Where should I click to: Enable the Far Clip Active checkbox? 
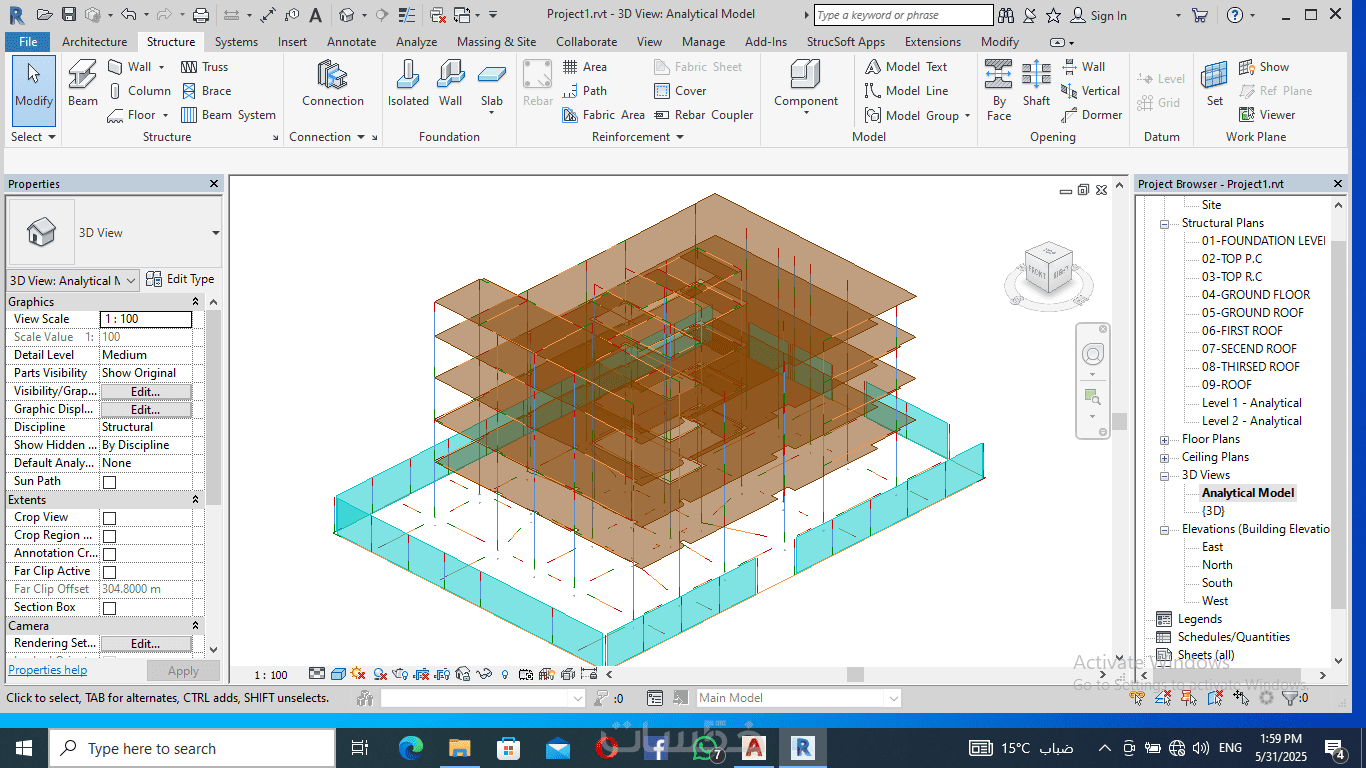(x=110, y=572)
